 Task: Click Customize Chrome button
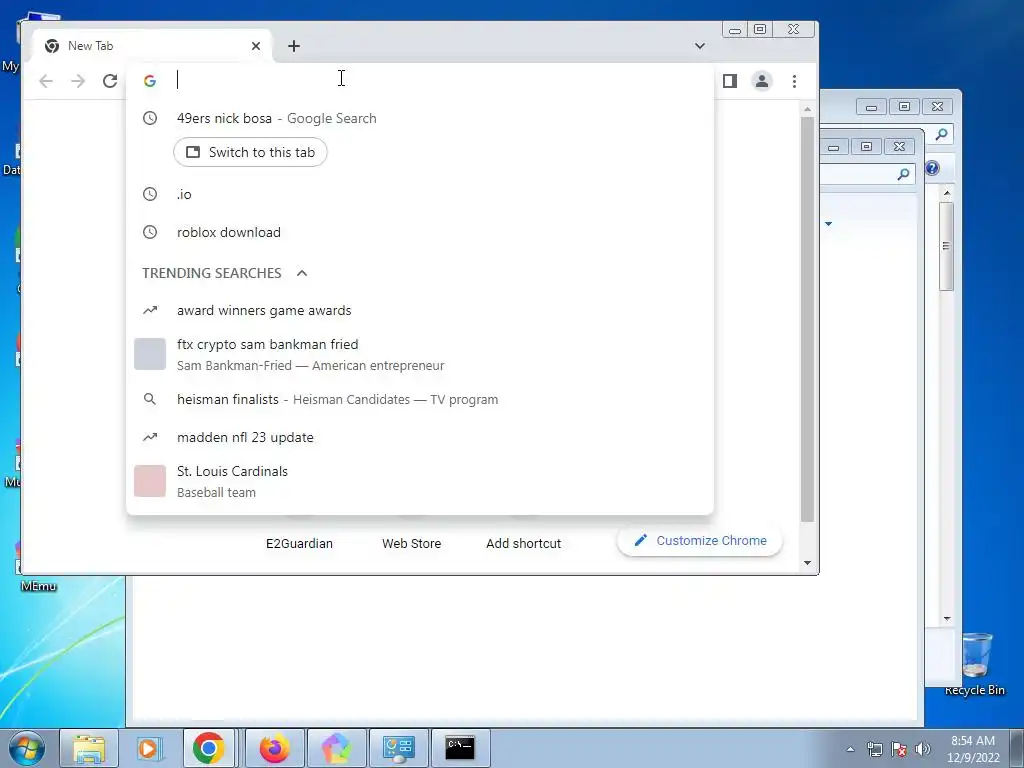(x=699, y=540)
